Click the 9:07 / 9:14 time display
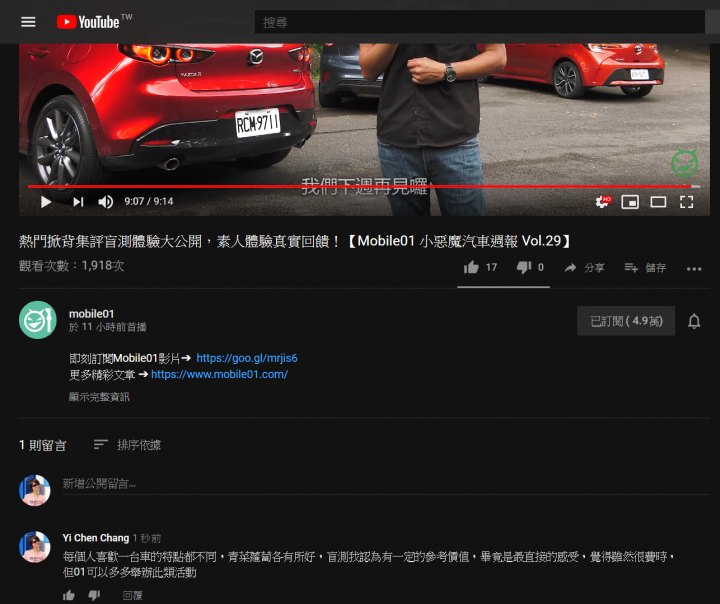This screenshot has height=604, width=720. coord(149,201)
